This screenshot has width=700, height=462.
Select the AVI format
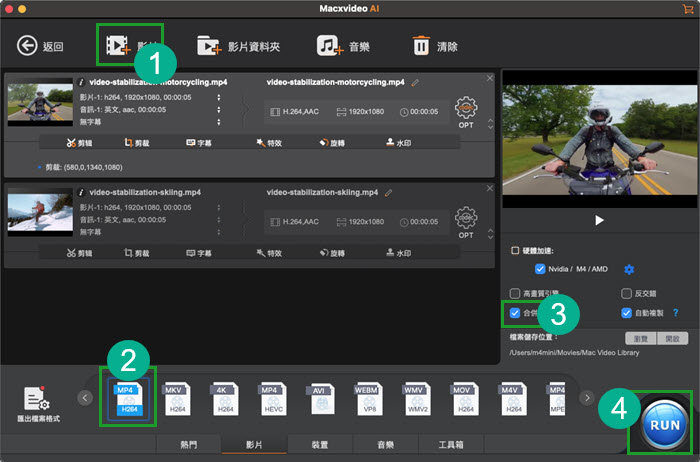point(321,398)
